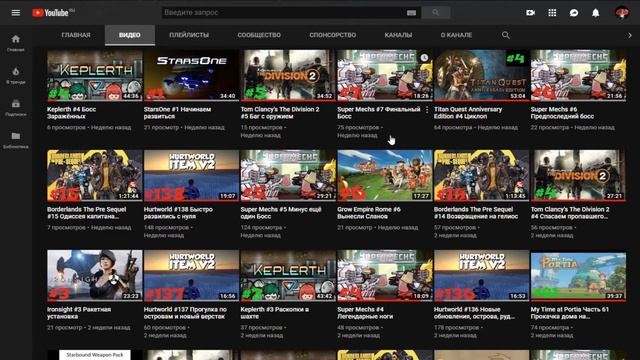Screen dimensions: 640x360
Task: Open Hurtworld #137 video thumbnail
Action: pos(191,276)
